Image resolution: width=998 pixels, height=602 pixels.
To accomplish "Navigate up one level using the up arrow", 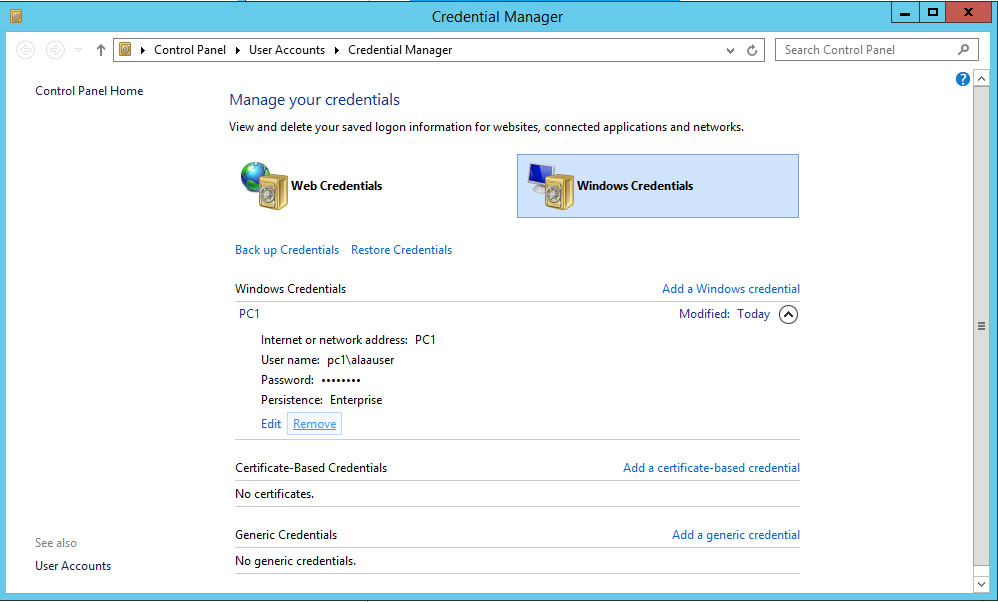I will pyautogui.click(x=97, y=49).
